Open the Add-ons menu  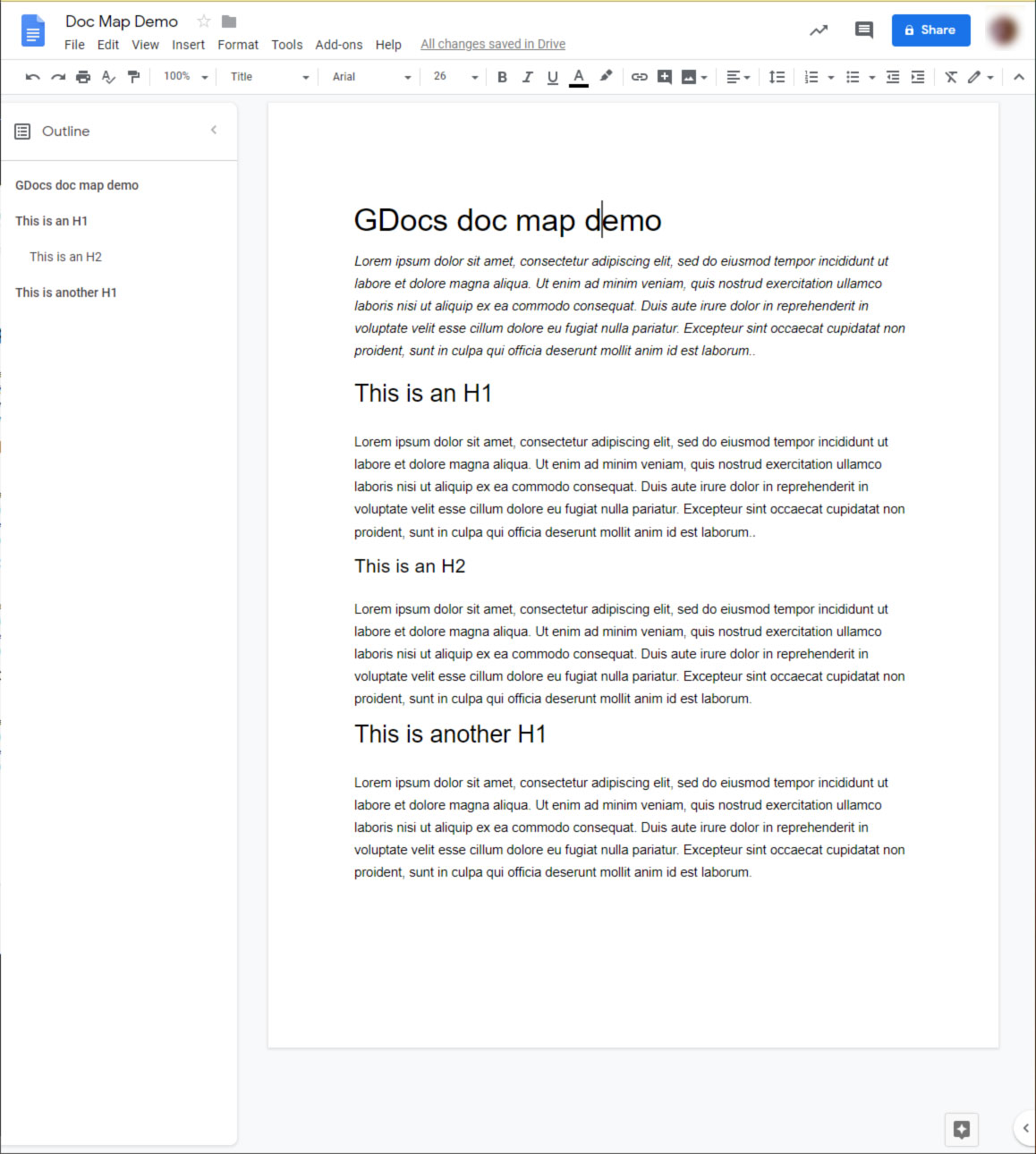339,45
